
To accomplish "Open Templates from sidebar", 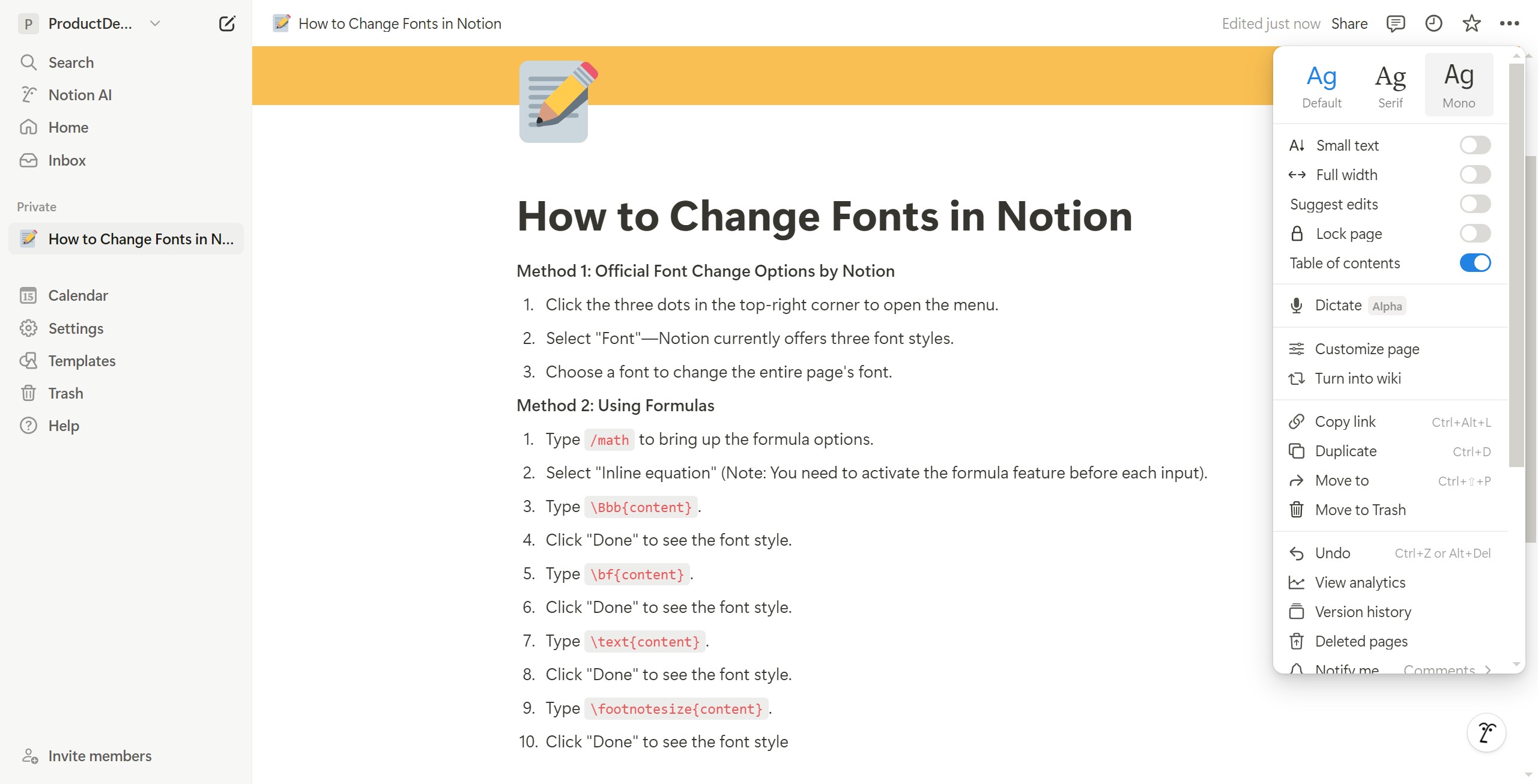I will pyautogui.click(x=126, y=361).
